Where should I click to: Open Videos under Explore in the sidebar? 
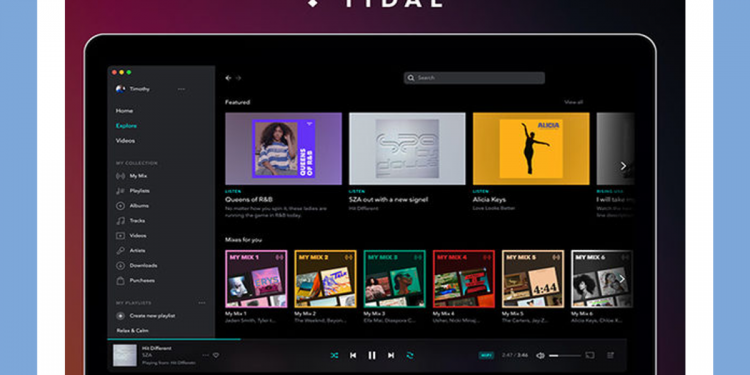click(125, 141)
